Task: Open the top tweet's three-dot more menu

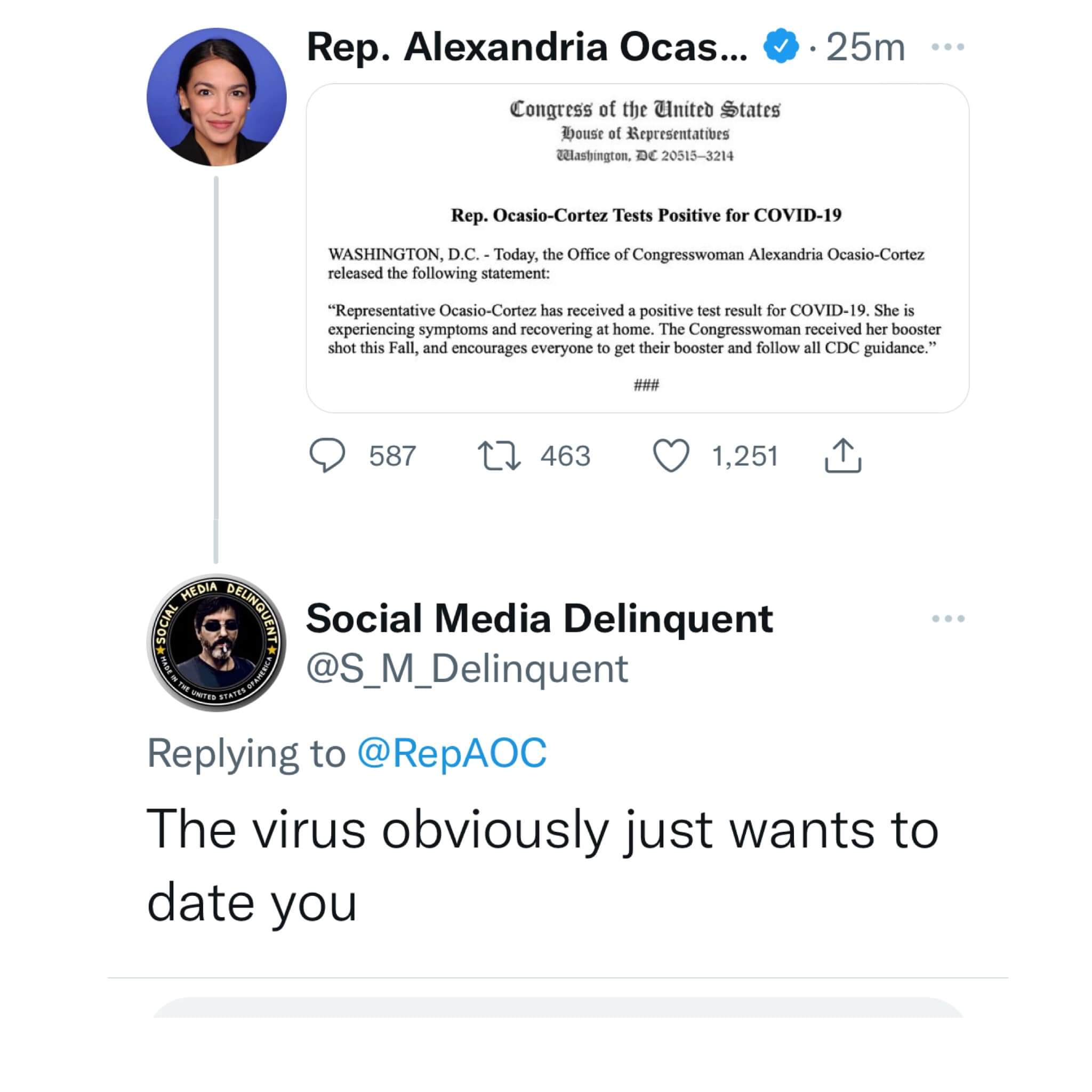Action: pos(948,47)
